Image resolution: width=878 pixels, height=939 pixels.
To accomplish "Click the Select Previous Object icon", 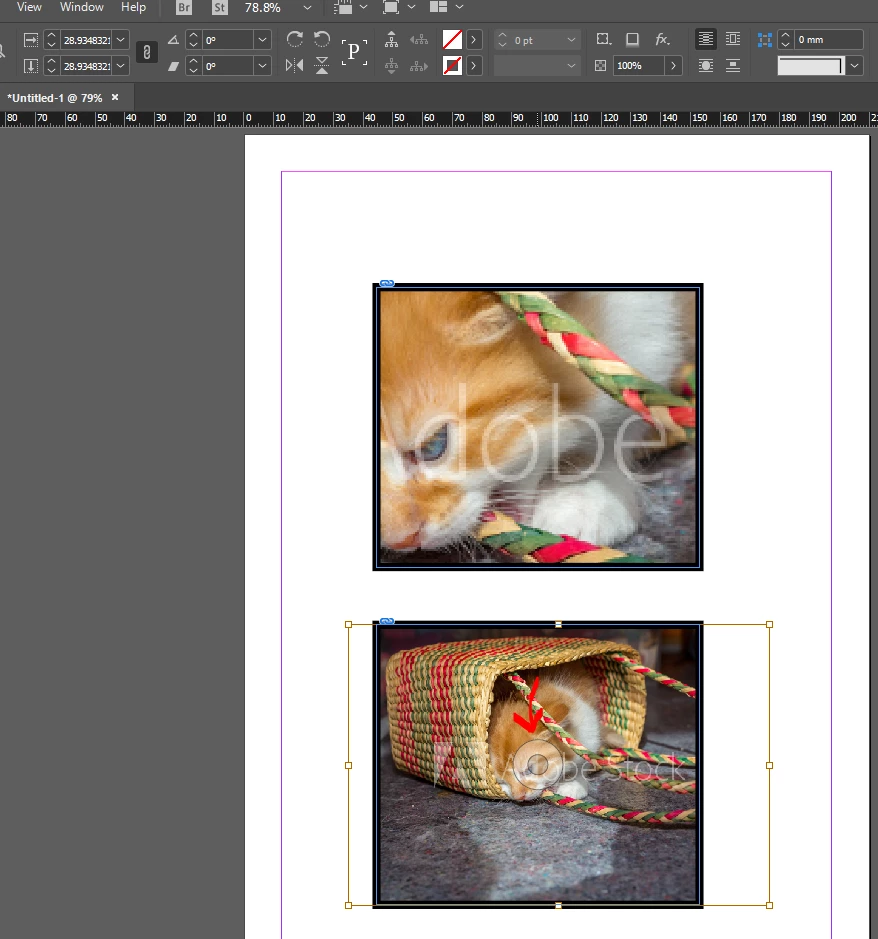I will coord(419,40).
